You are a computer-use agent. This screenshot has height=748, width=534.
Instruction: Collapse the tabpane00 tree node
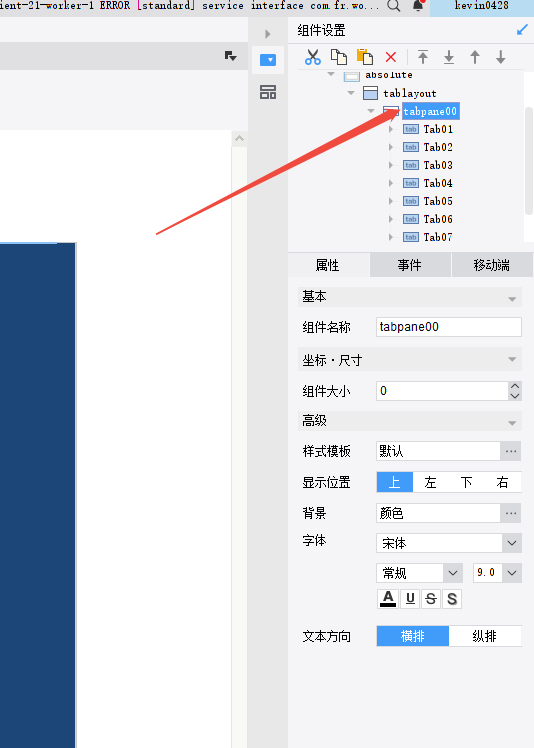click(x=371, y=111)
